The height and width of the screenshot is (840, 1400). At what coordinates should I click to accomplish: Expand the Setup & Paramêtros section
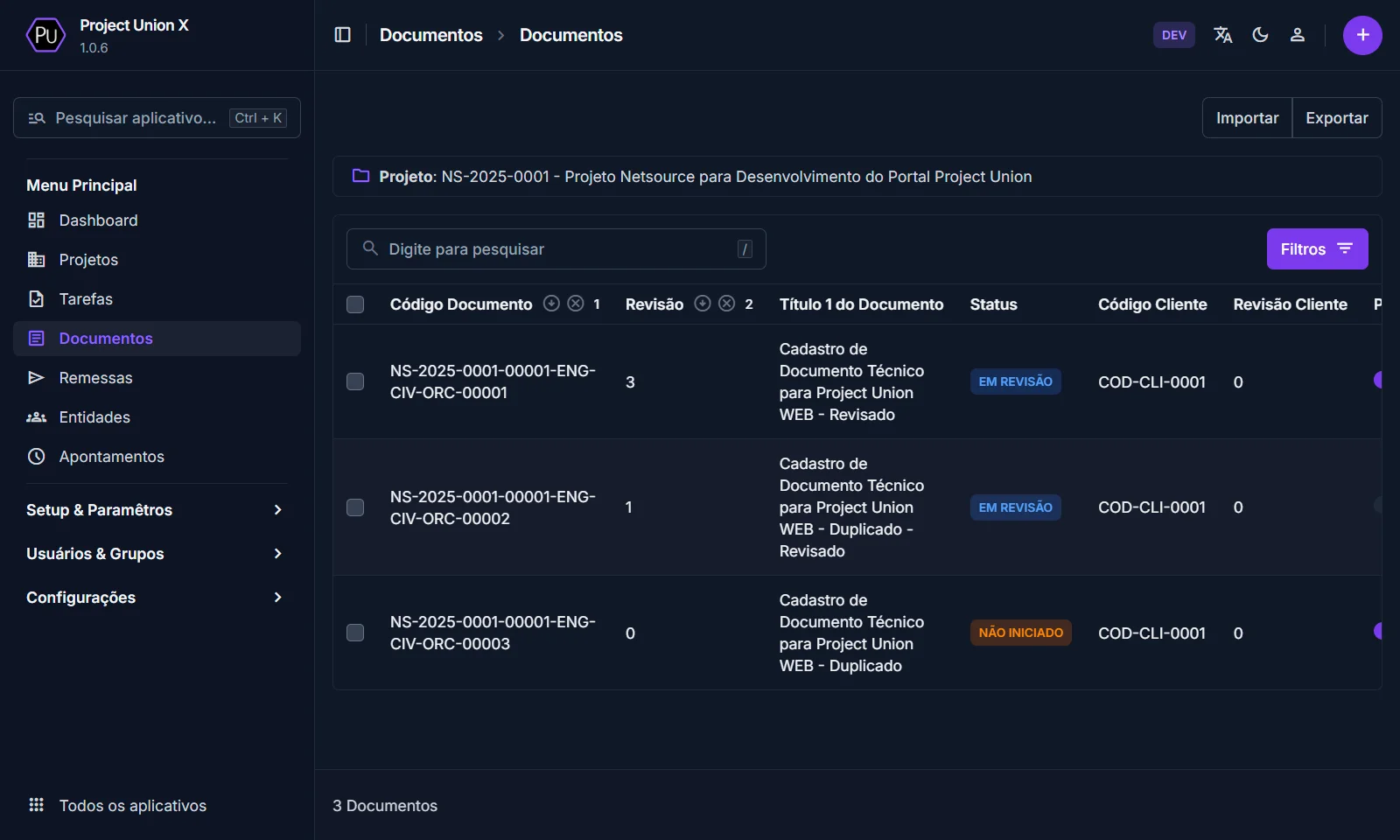coord(156,510)
